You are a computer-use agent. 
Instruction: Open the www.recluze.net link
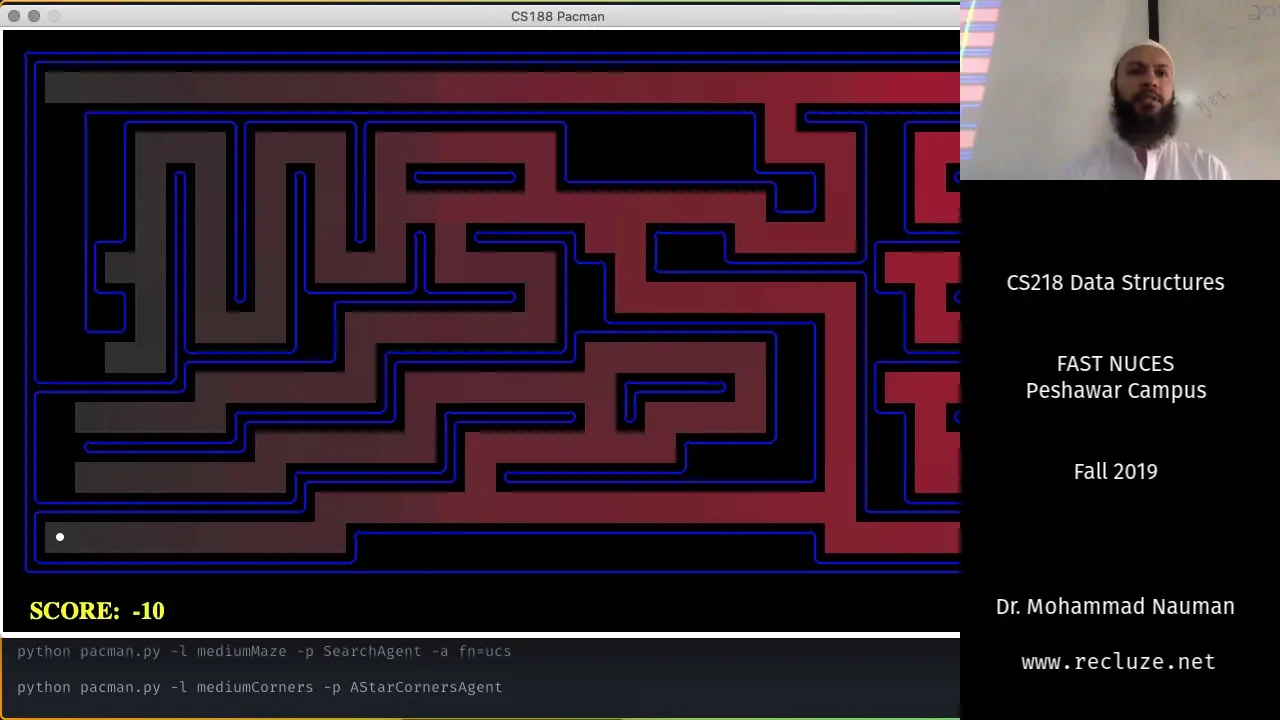1117,662
